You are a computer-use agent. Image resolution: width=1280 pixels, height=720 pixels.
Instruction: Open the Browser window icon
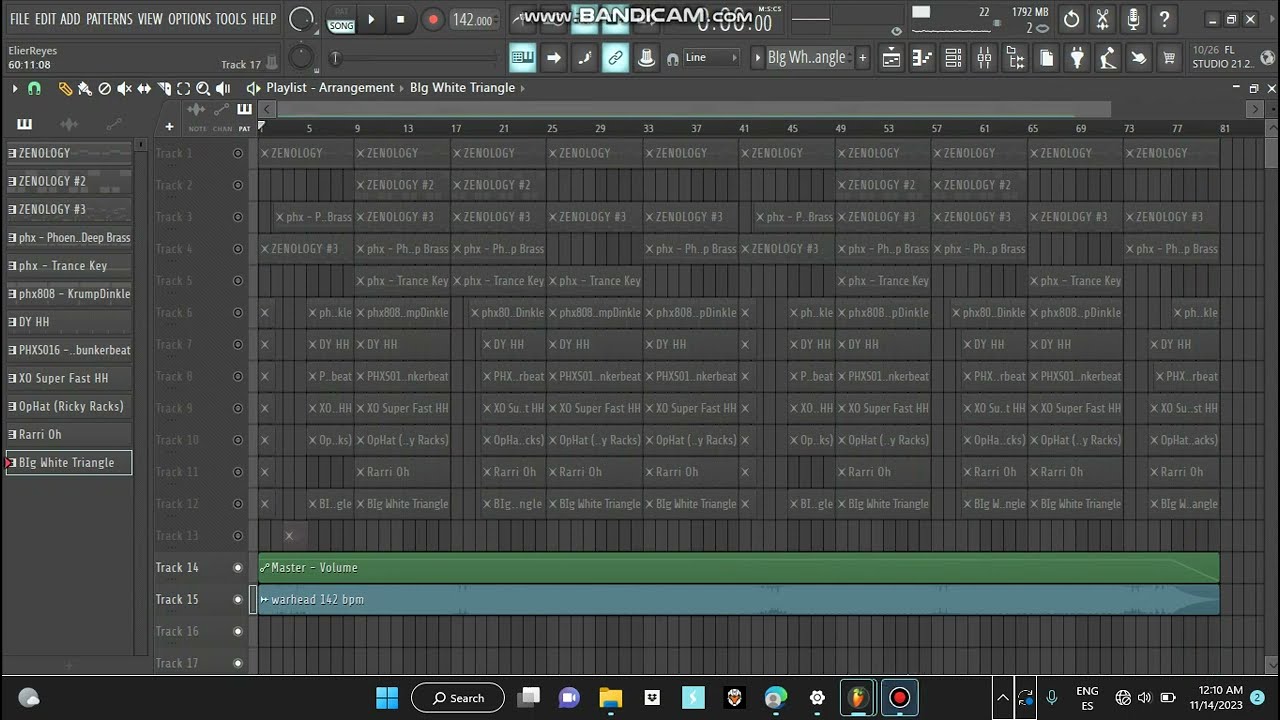(1015, 58)
